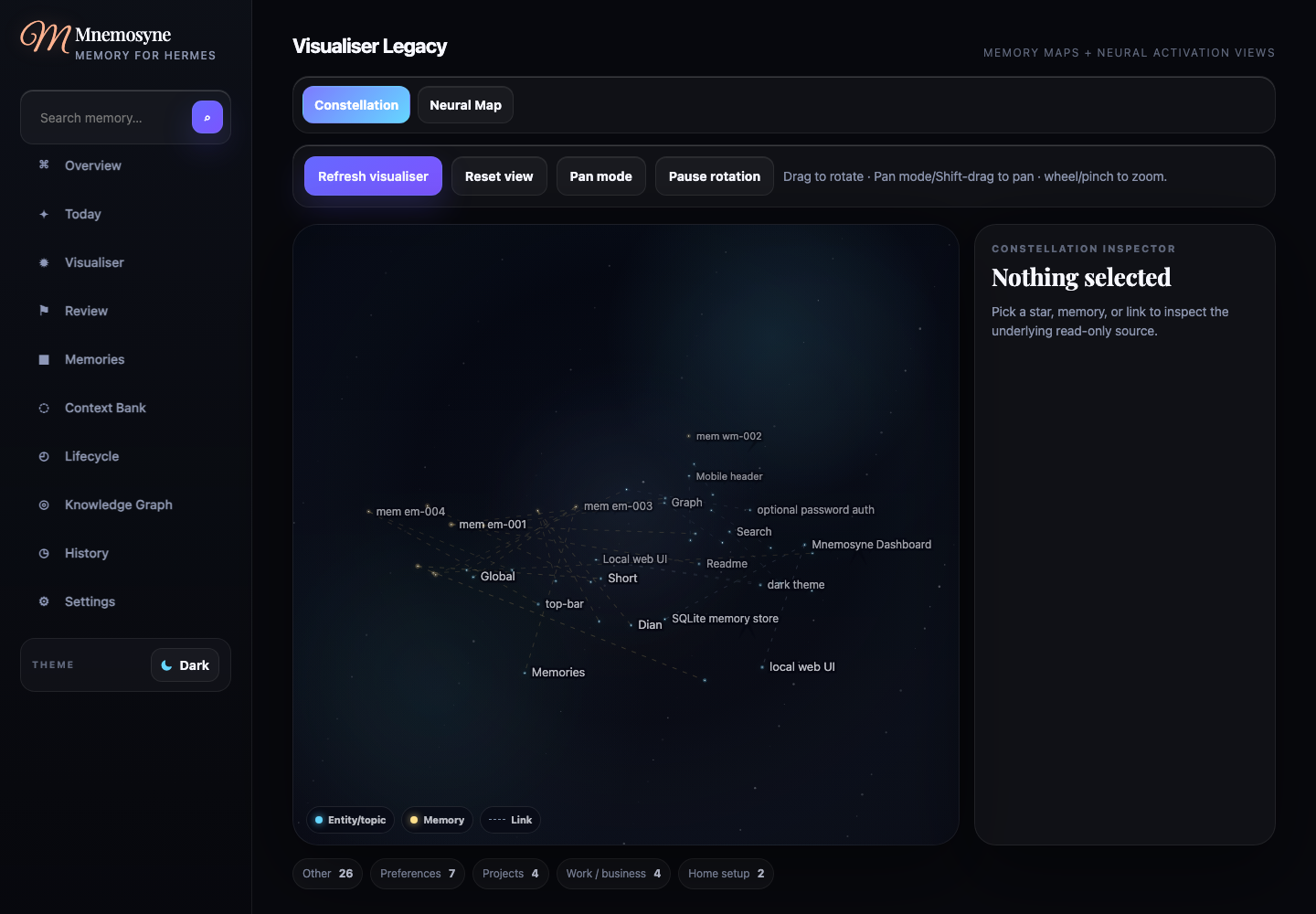The image size is (1316, 914).
Task: Open the Lifecycle page
Action: (125, 456)
